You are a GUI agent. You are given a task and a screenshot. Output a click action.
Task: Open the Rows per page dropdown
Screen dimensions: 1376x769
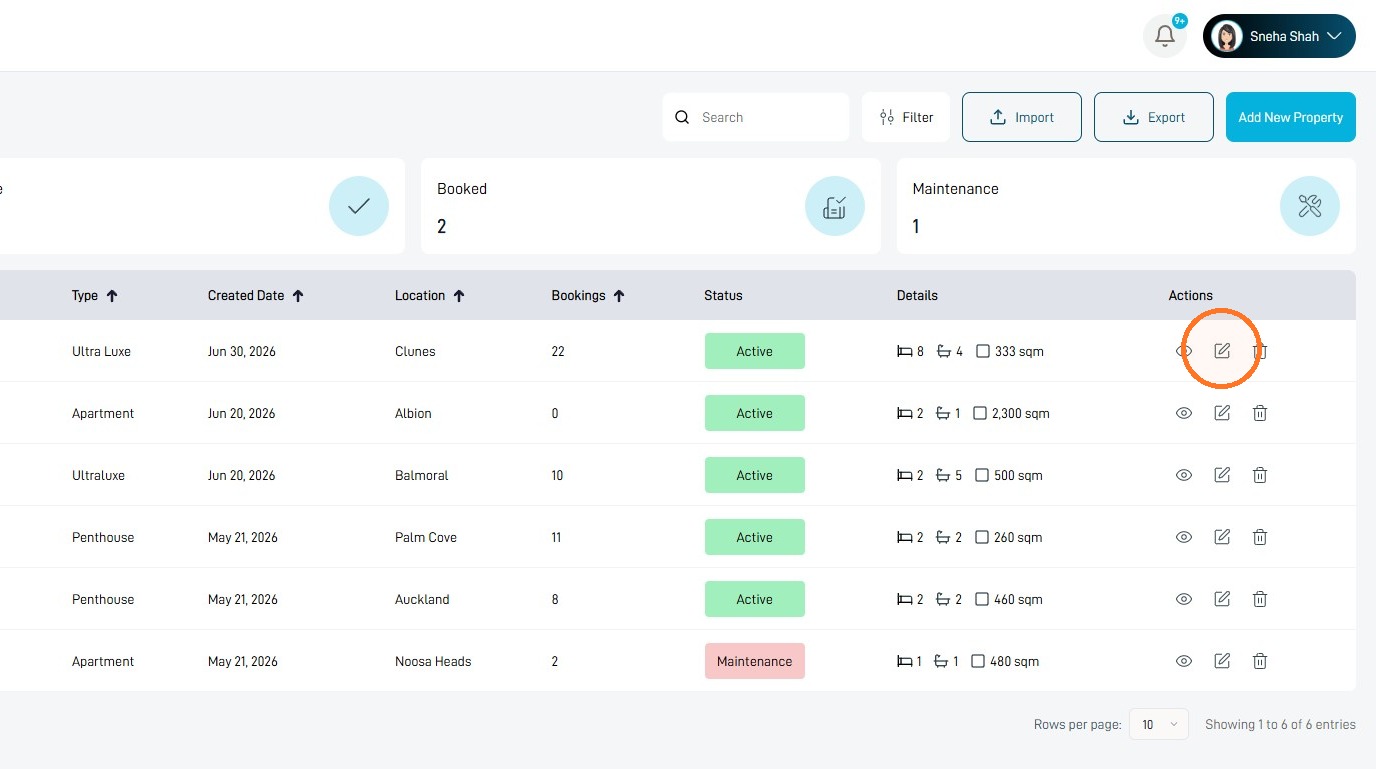[1159, 724]
